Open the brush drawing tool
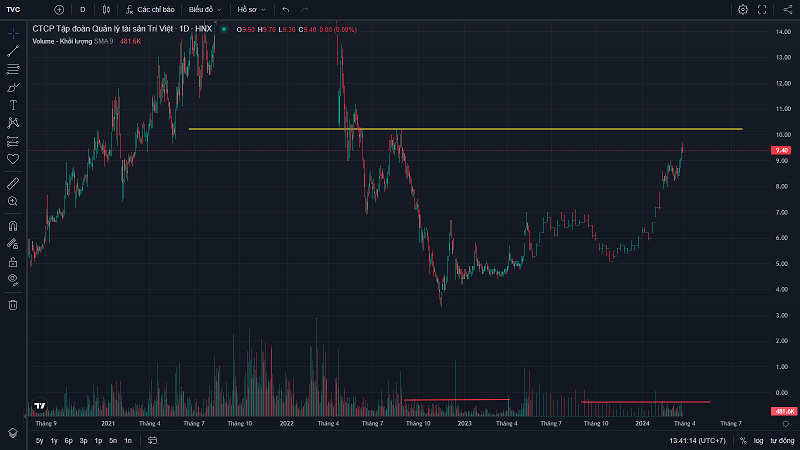Image resolution: width=800 pixels, height=450 pixels. 13,87
